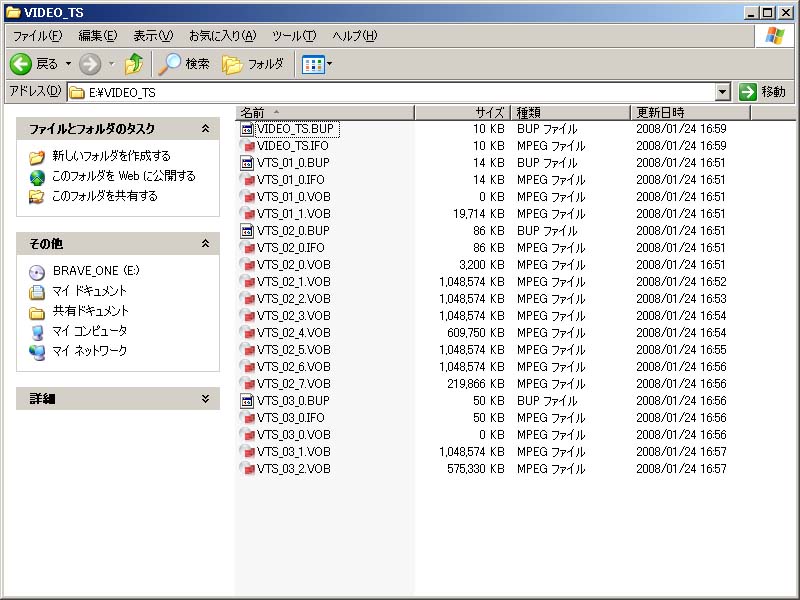Open the お気に入り(A) menu
Screen dimensions: 800x600
[222, 36]
